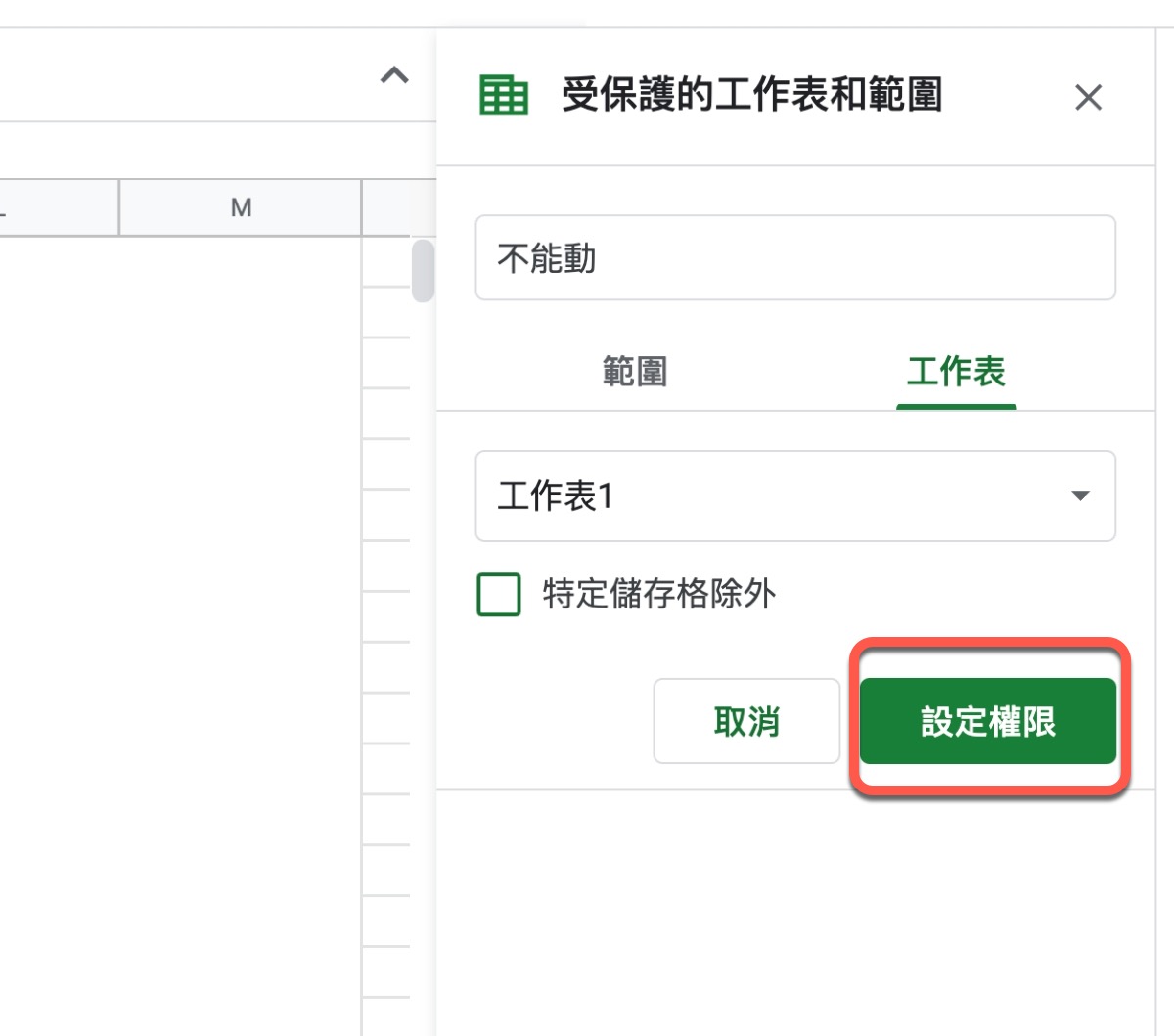1174x1036 pixels.
Task: Click the green Sheets table icon
Action: click(504, 96)
